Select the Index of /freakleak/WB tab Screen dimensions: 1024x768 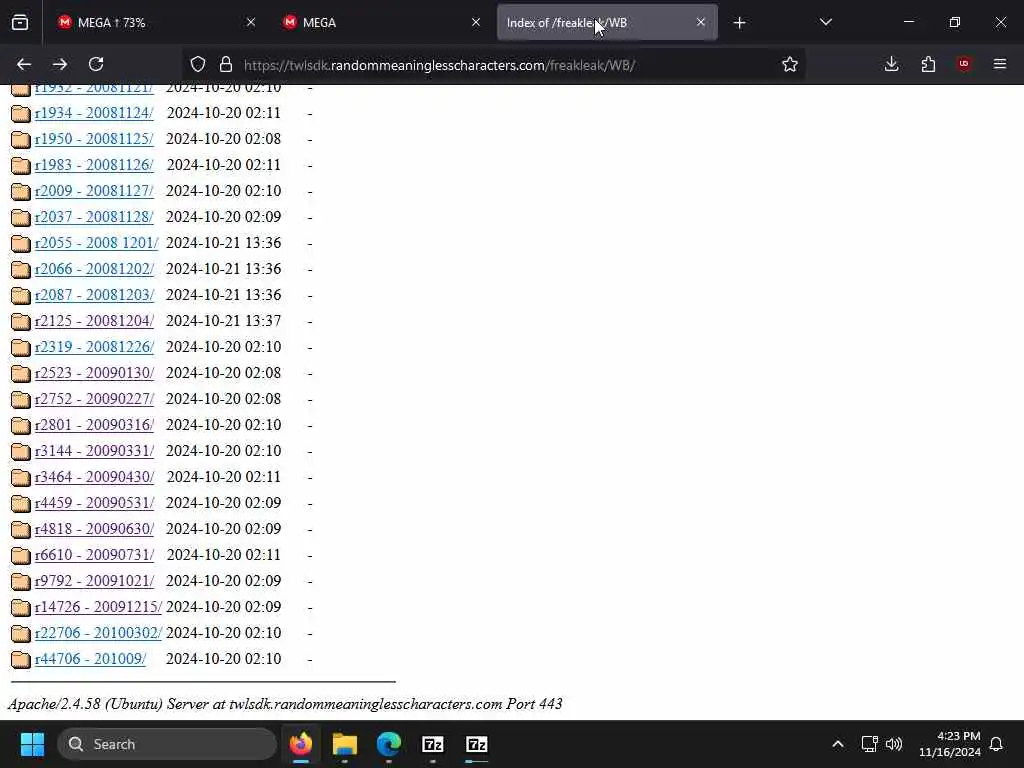[607, 23]
